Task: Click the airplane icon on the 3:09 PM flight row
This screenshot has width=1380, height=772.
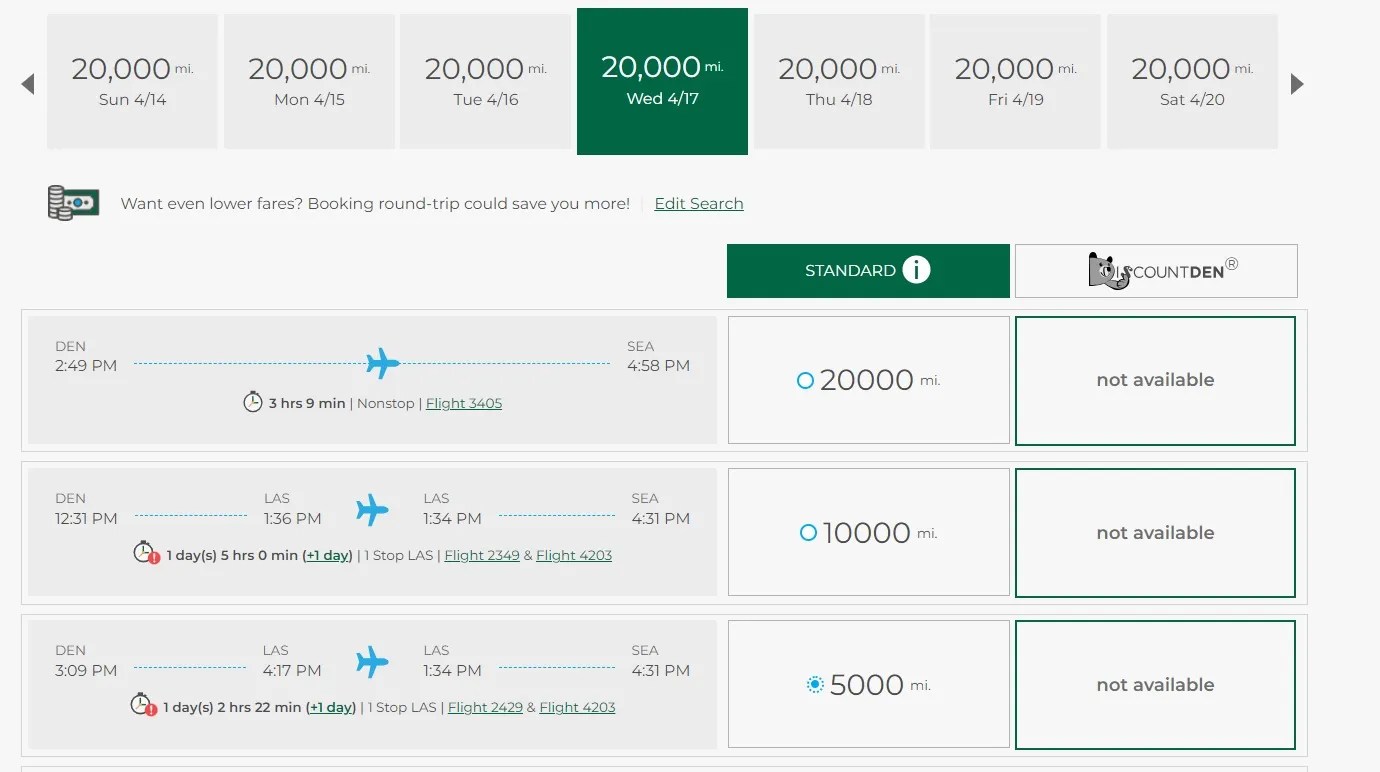Action: click(372, 661)
